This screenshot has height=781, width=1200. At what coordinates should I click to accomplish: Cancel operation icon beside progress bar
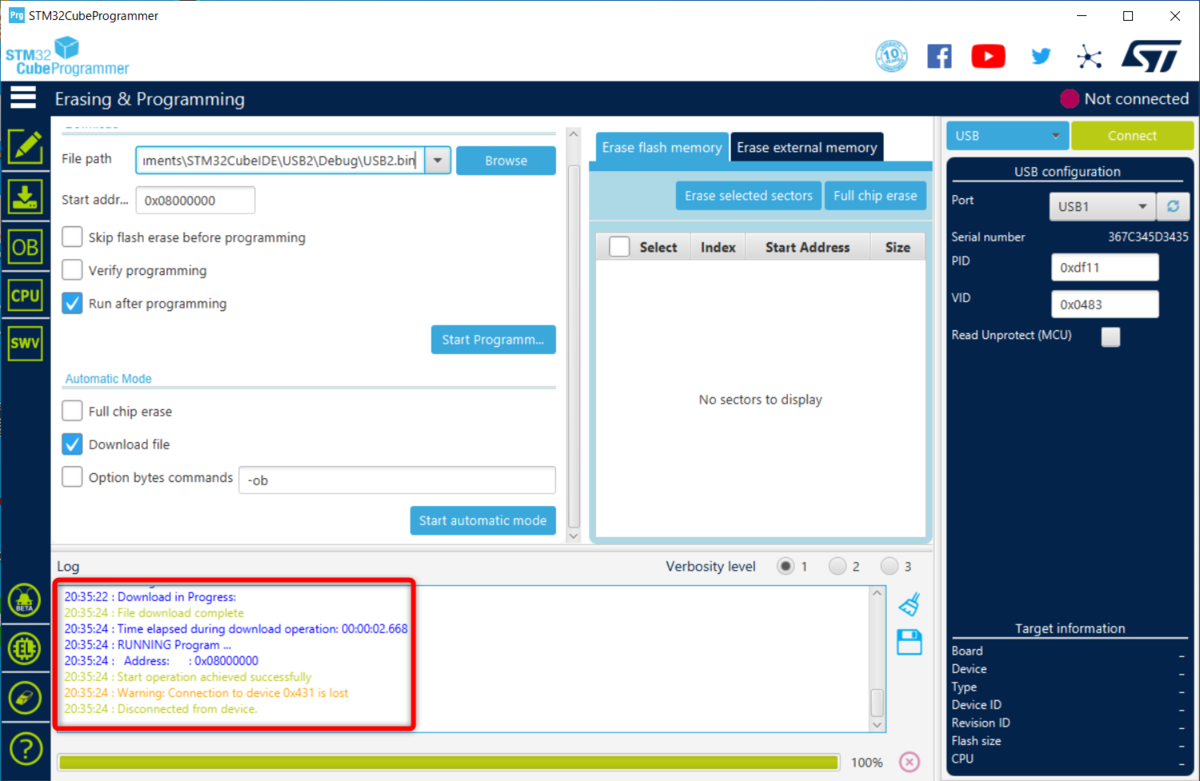pyautogui.click(x=909, y=762)
